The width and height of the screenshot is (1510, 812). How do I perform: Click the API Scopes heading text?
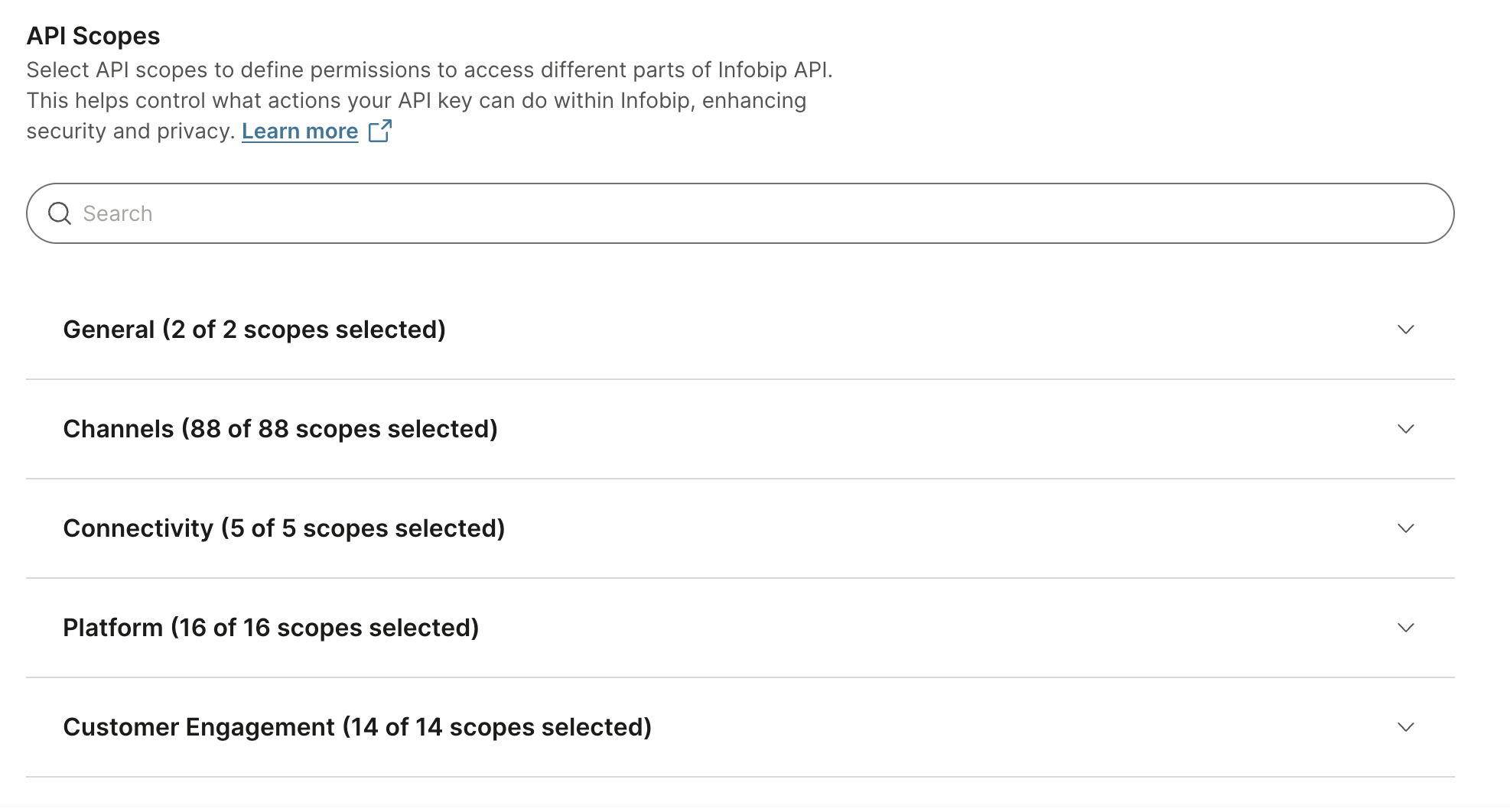93,36
